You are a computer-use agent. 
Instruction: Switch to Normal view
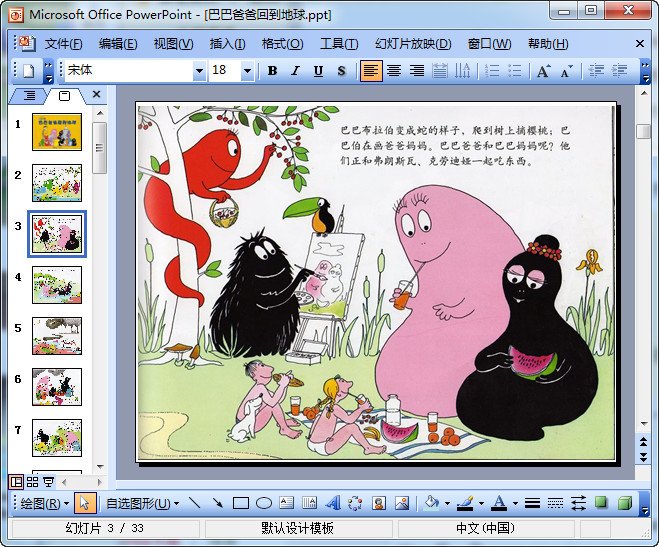pos(16,481)
